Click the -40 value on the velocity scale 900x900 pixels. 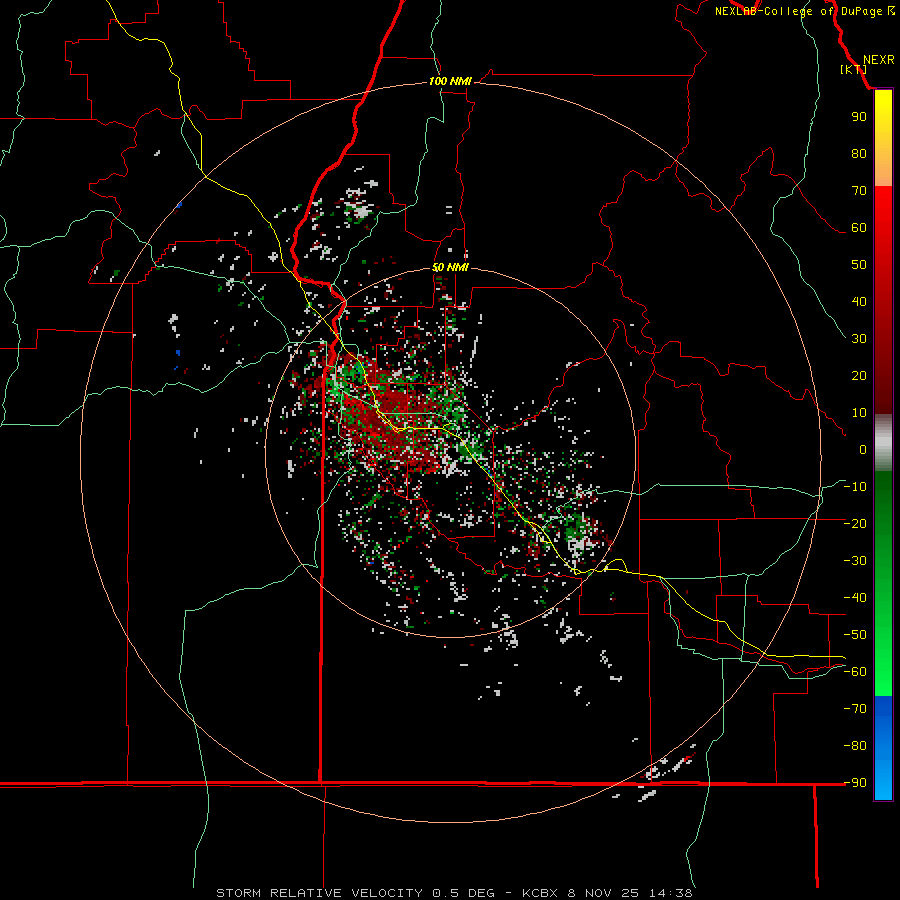click(x=855, y=598)
